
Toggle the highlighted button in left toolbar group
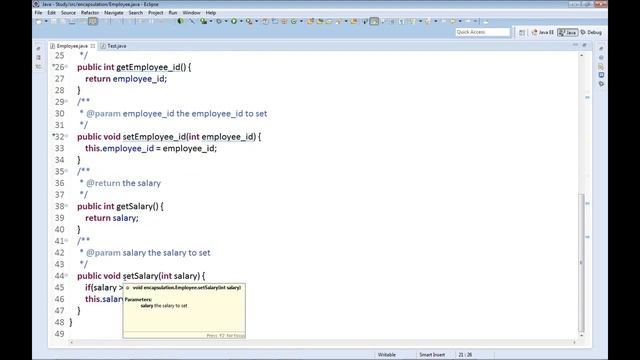(93, 21)
